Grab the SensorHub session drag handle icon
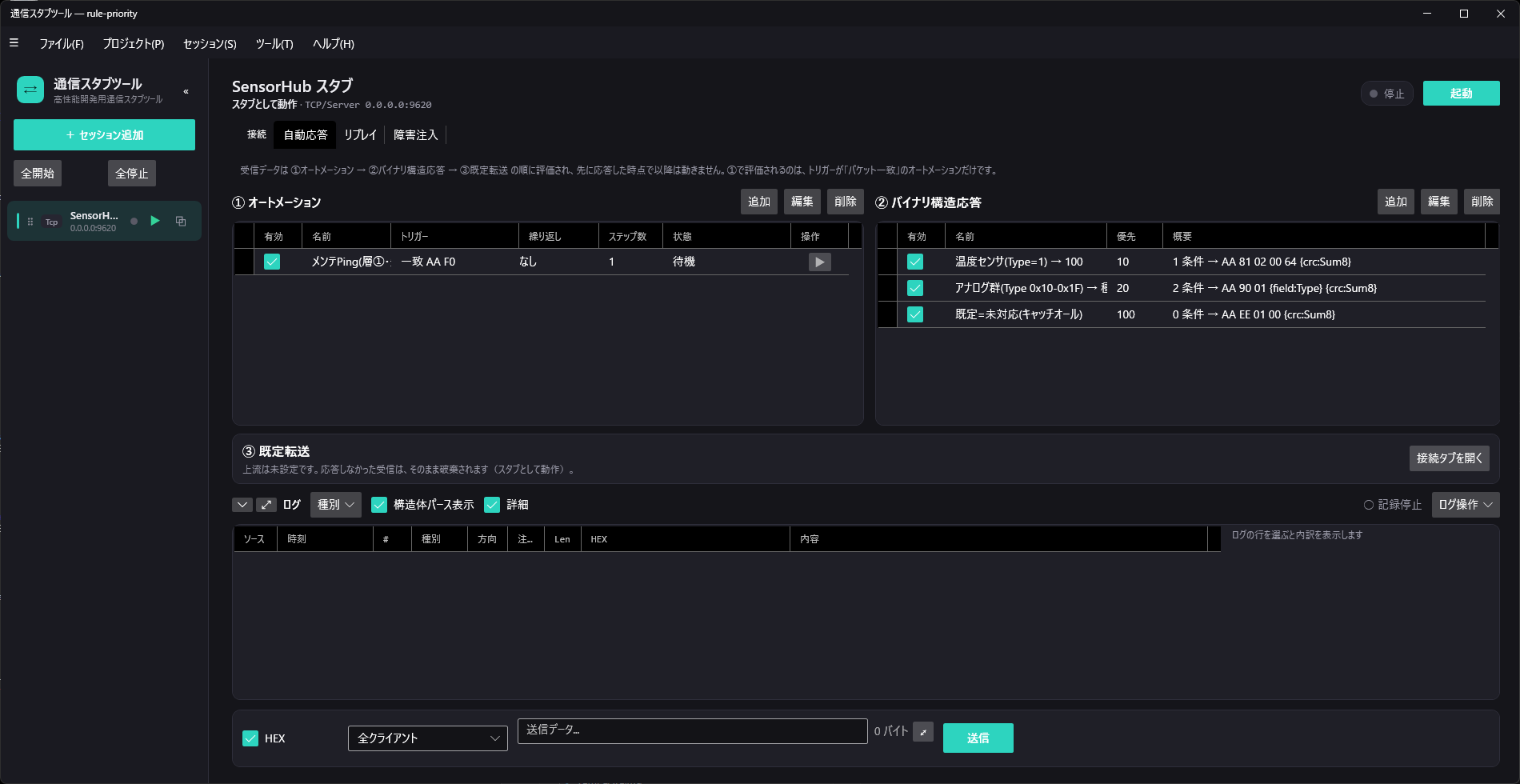 30,222
